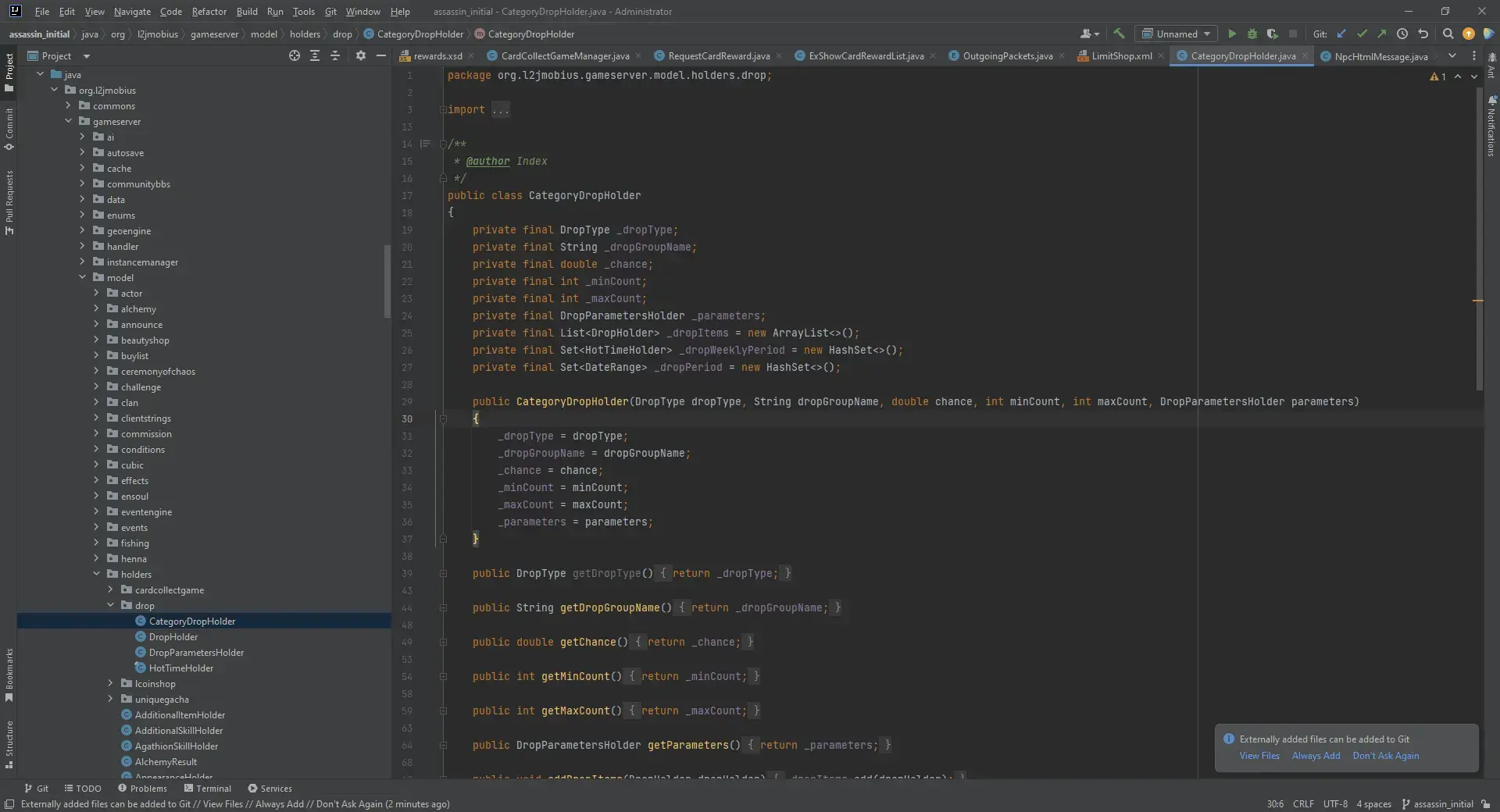Click View Files link in notification
Image resolution: width=1500 pixels, height=812 pixels.
pyautogui.click(x=1259, y=755)
